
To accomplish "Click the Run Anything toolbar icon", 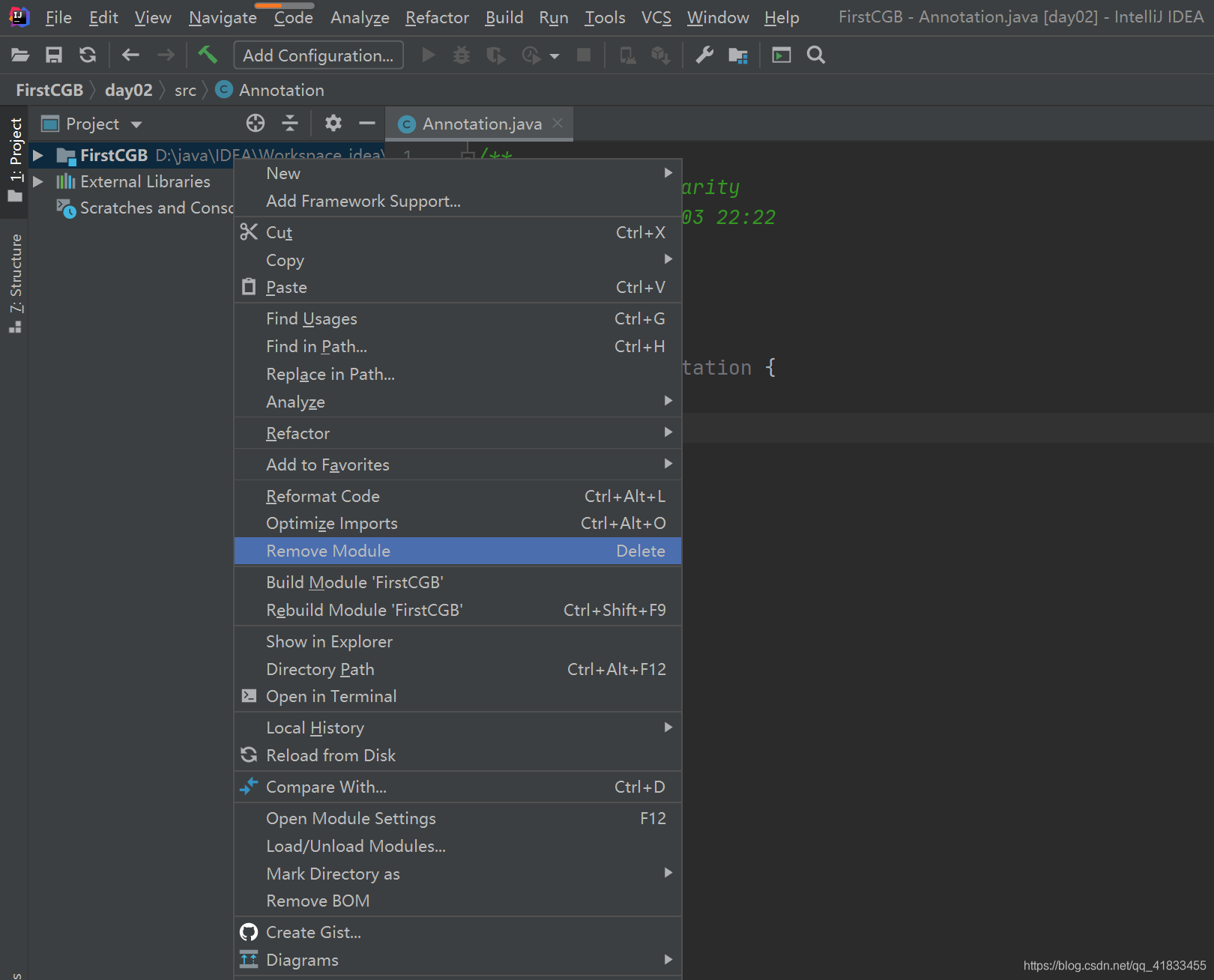I will coord(782,55).
